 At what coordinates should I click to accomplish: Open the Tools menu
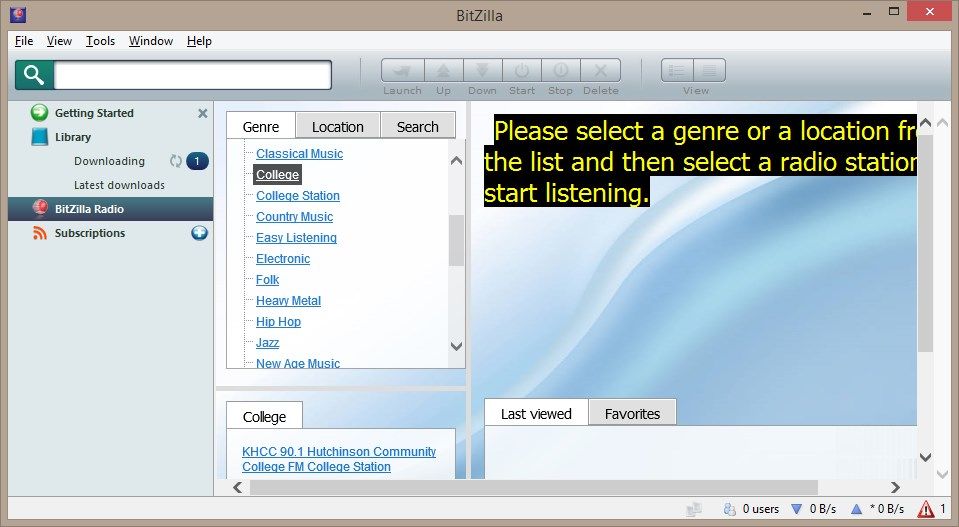tap(100, 41)
